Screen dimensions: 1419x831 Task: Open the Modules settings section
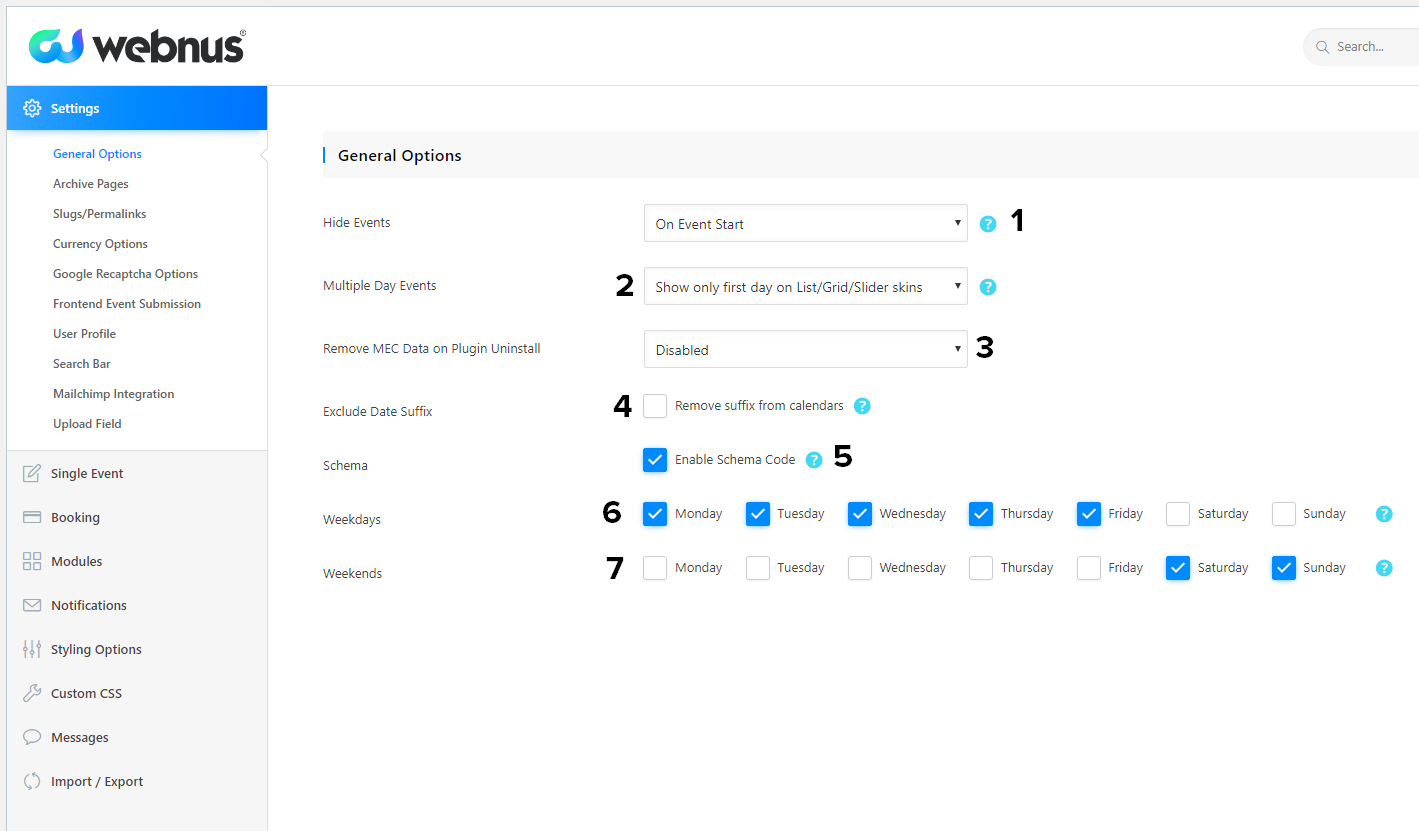(x=137, y=561)
